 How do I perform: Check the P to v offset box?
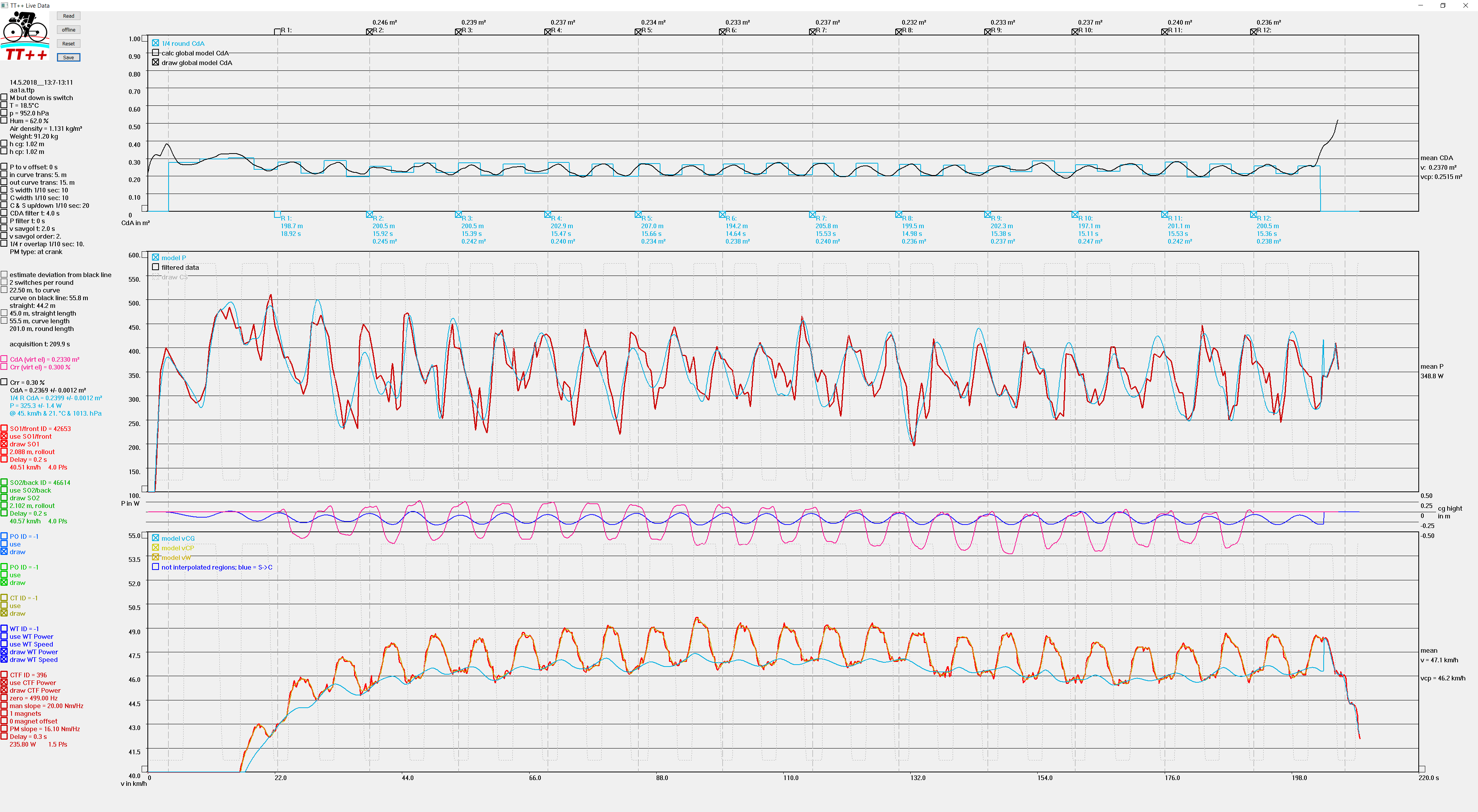pos(4,167)
